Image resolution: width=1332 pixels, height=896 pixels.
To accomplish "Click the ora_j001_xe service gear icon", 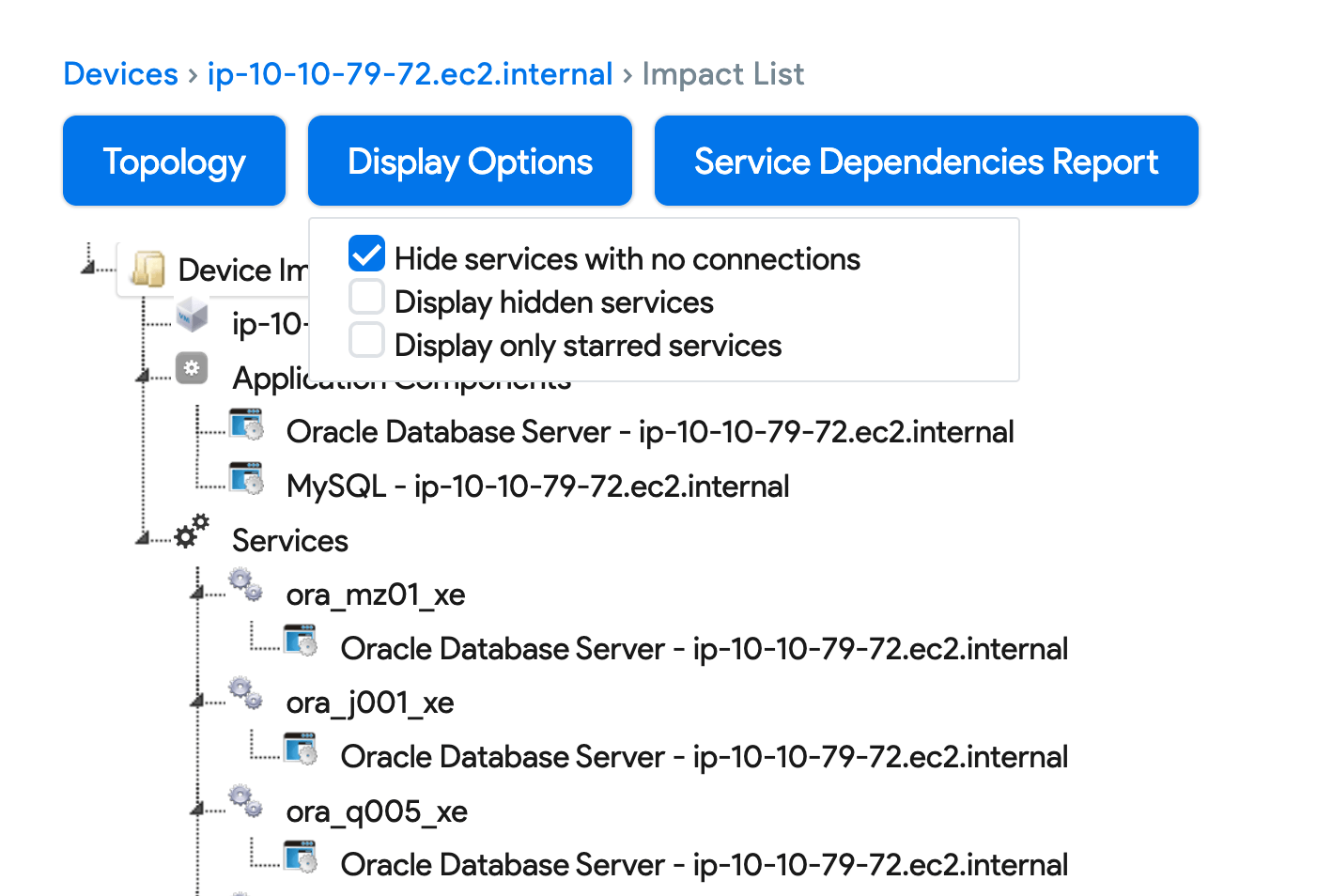I will tap(245, 693).
